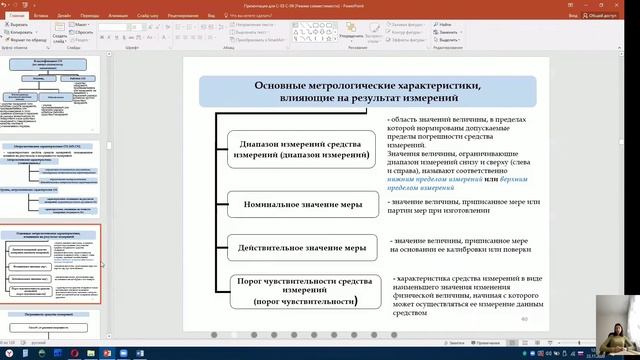Open the font color picker
This screenshot has width=640, height=360.
tap(165, 37)
